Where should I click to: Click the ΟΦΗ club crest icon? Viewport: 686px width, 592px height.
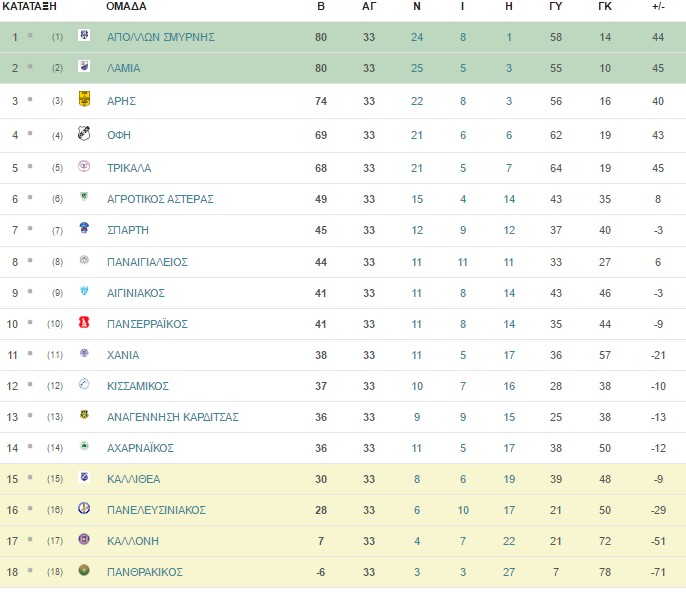tap(84, 133)
